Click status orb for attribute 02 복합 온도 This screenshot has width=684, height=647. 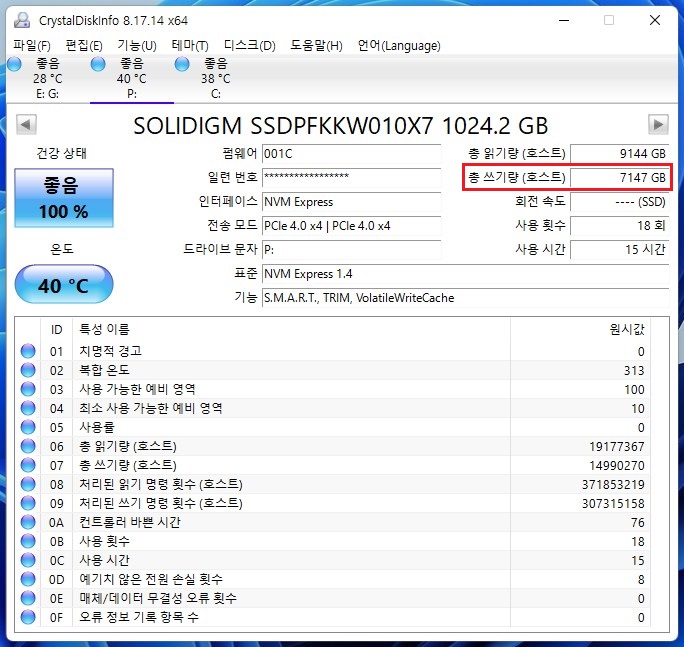[x=28, y=370]
